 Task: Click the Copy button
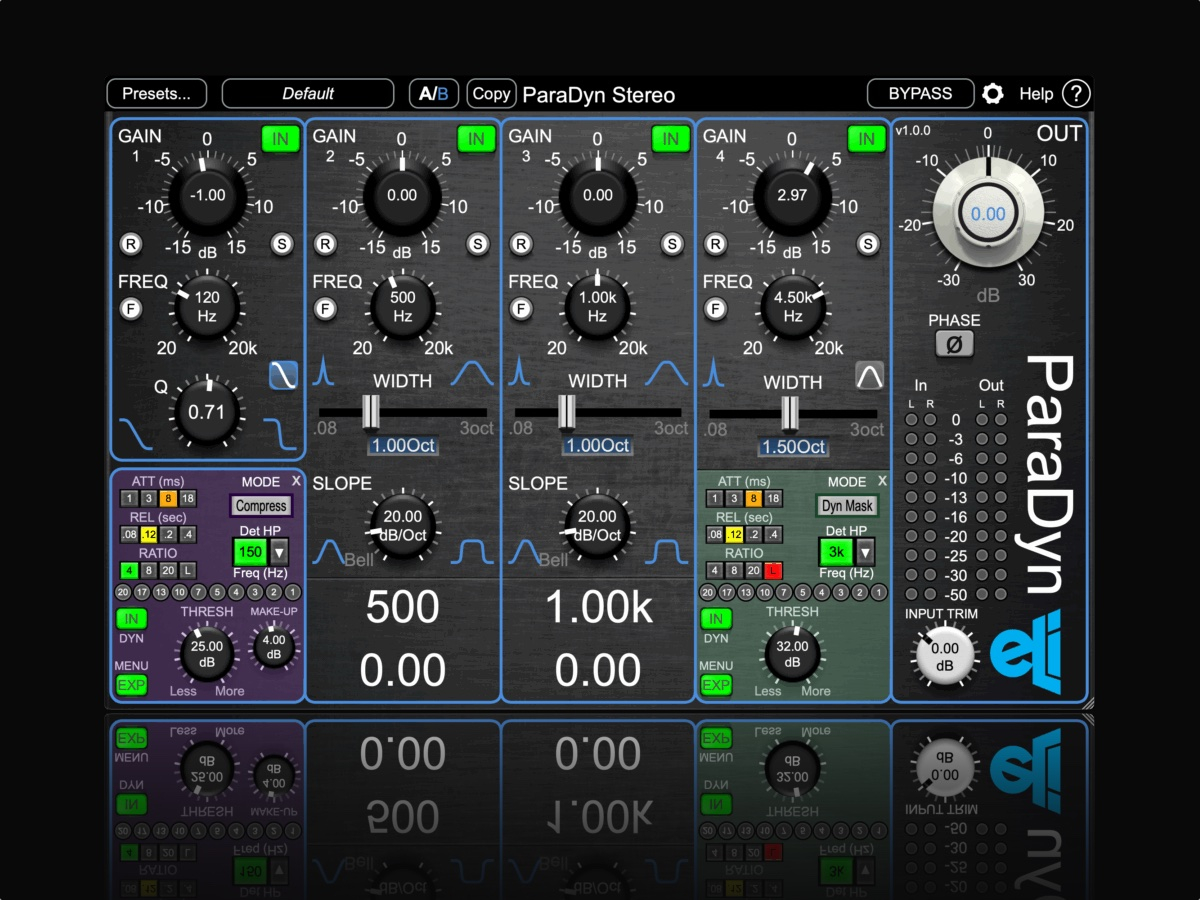pos(491,94)
